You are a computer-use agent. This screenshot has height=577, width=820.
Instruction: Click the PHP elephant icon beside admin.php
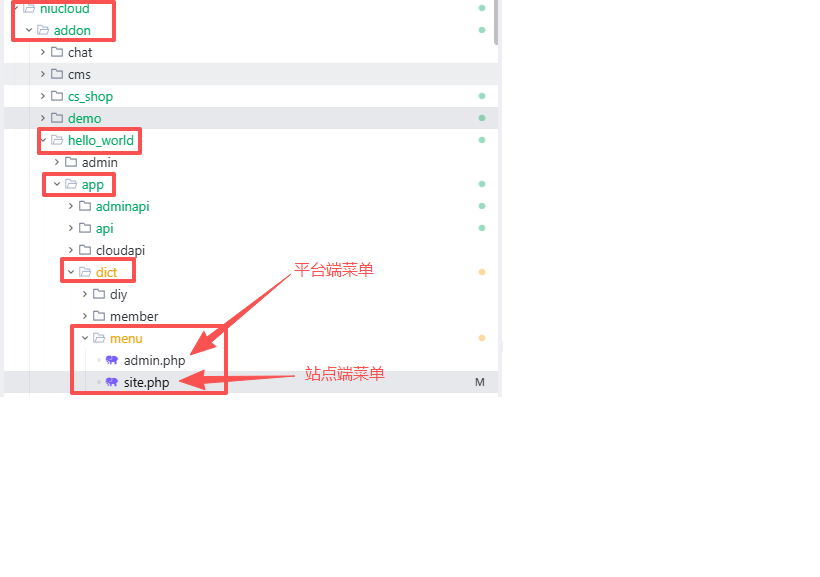(112, 360)
